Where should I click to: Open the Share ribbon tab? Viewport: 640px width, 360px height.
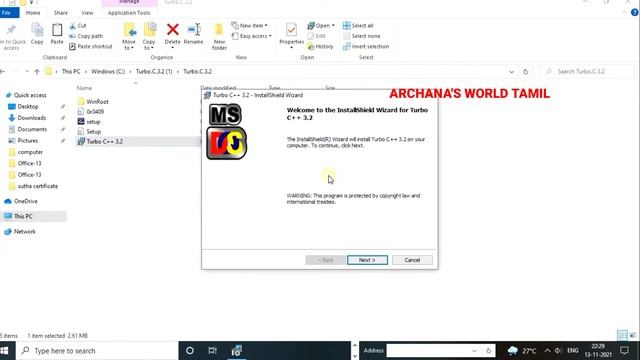tap(60, 13)
